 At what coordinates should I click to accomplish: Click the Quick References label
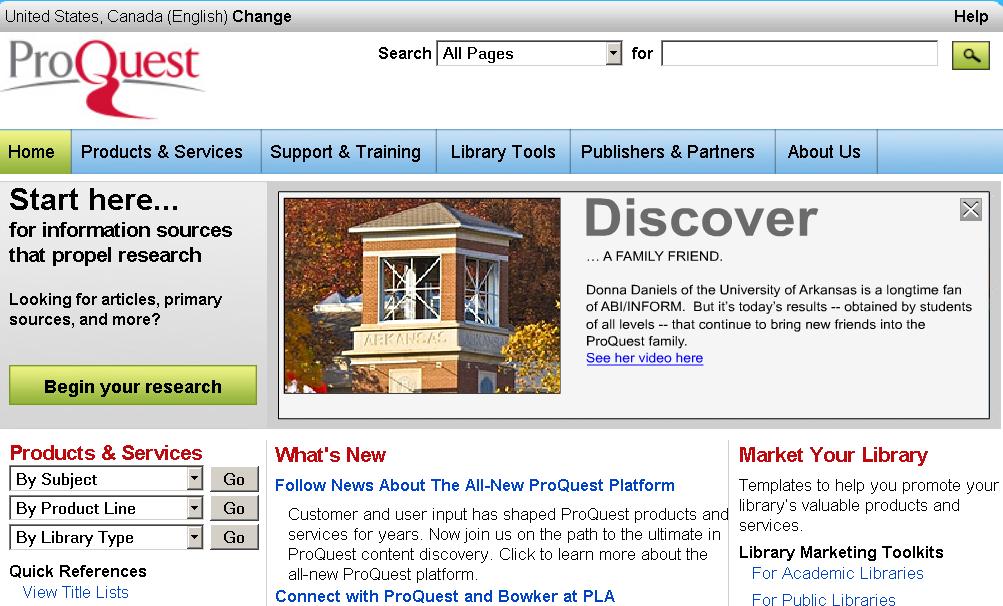point(77,571)
